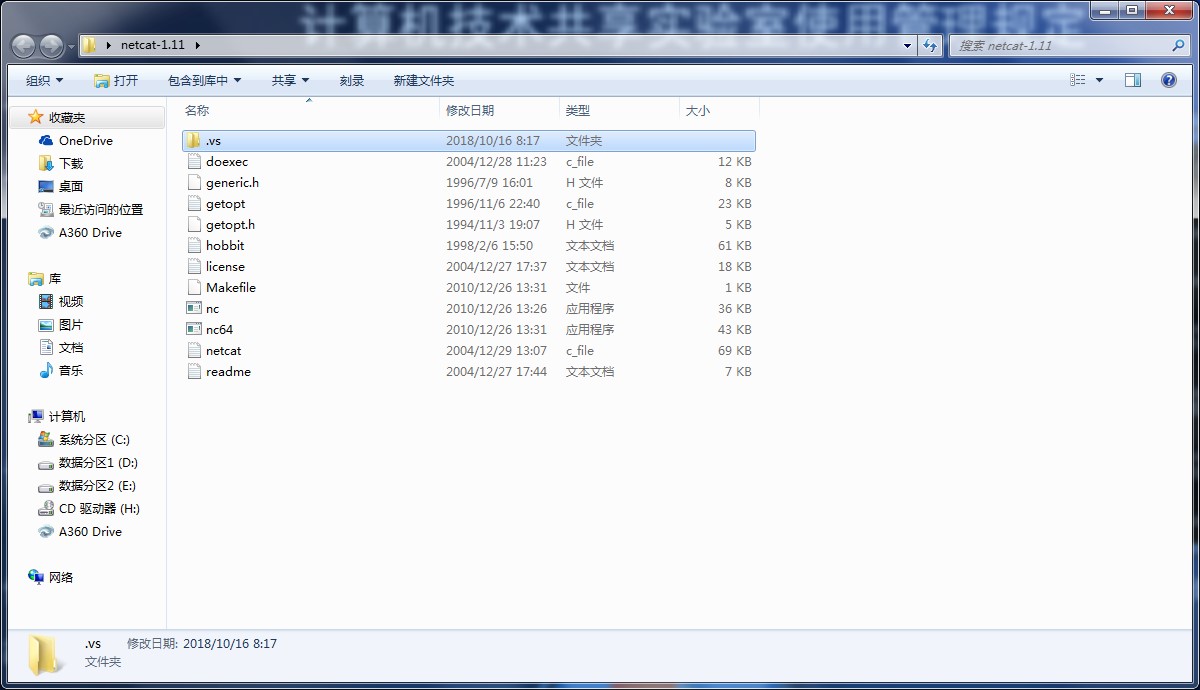Image resolution: width=1200 pixels, height=690 pixels.
Task: Click 新建文件夹 button
Action: [423, 80]
